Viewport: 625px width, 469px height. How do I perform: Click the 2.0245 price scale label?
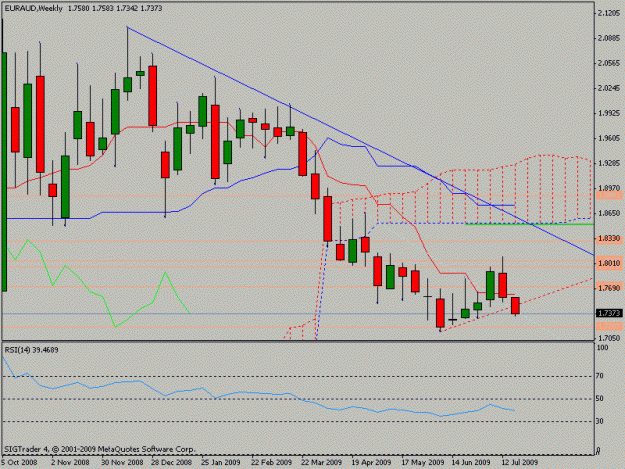[x=609, y=88]
